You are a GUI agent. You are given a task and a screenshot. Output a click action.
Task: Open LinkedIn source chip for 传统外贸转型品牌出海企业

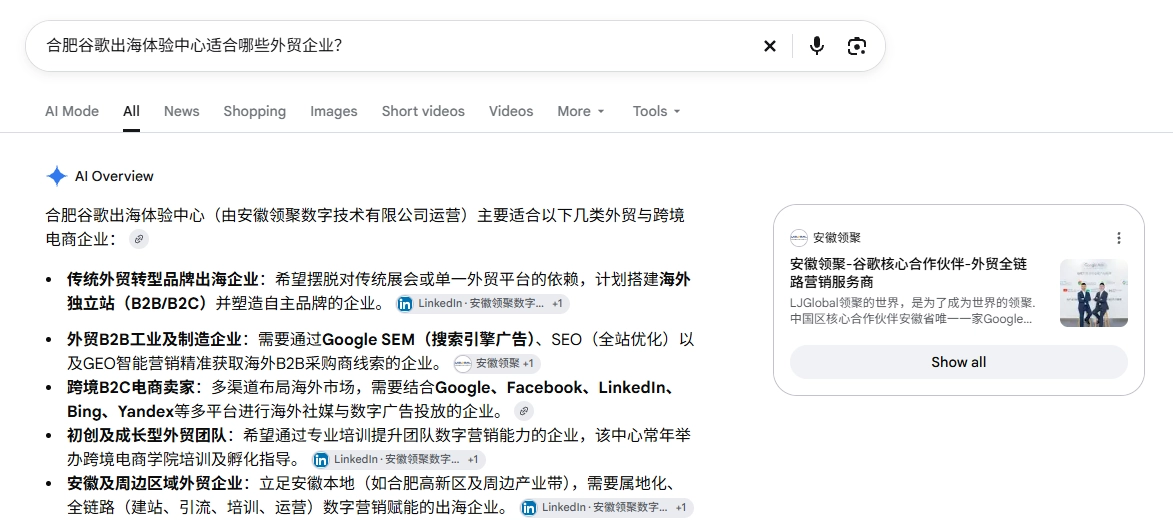[483, 304]
